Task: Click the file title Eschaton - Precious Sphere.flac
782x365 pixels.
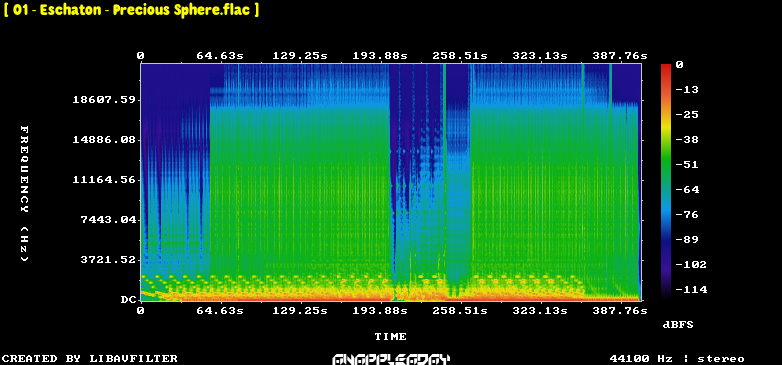Action: click(132, 10)
